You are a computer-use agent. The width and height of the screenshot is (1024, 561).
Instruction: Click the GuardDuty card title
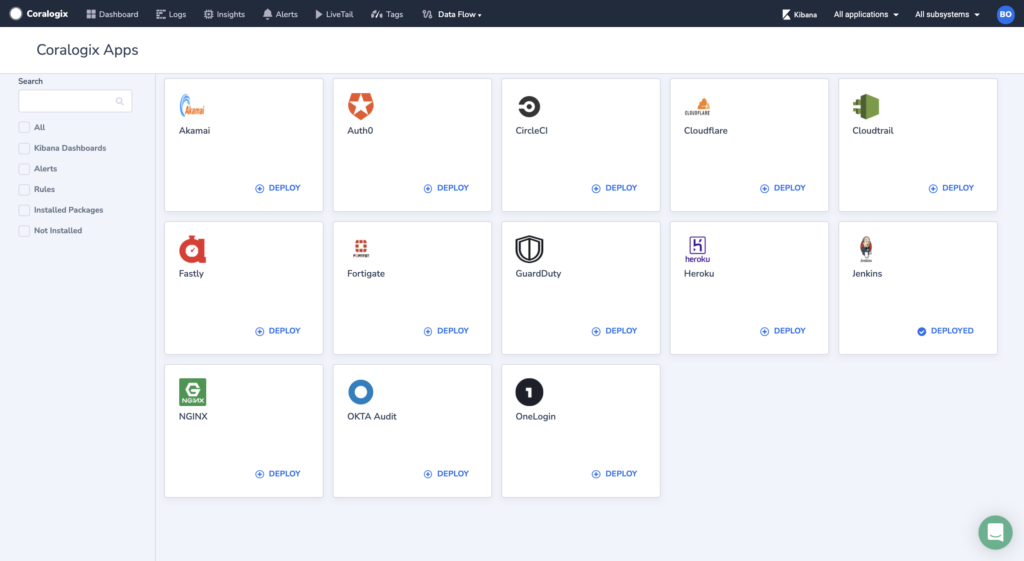coord(538,274)
